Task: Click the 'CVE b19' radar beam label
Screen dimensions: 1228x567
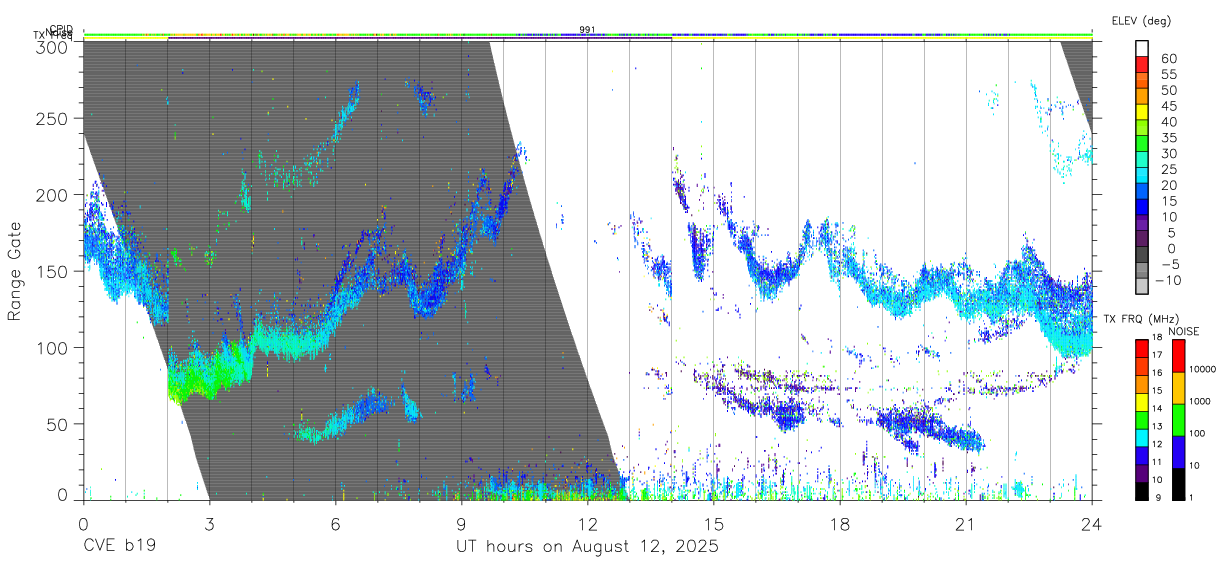Action: [x=119, y=547]
